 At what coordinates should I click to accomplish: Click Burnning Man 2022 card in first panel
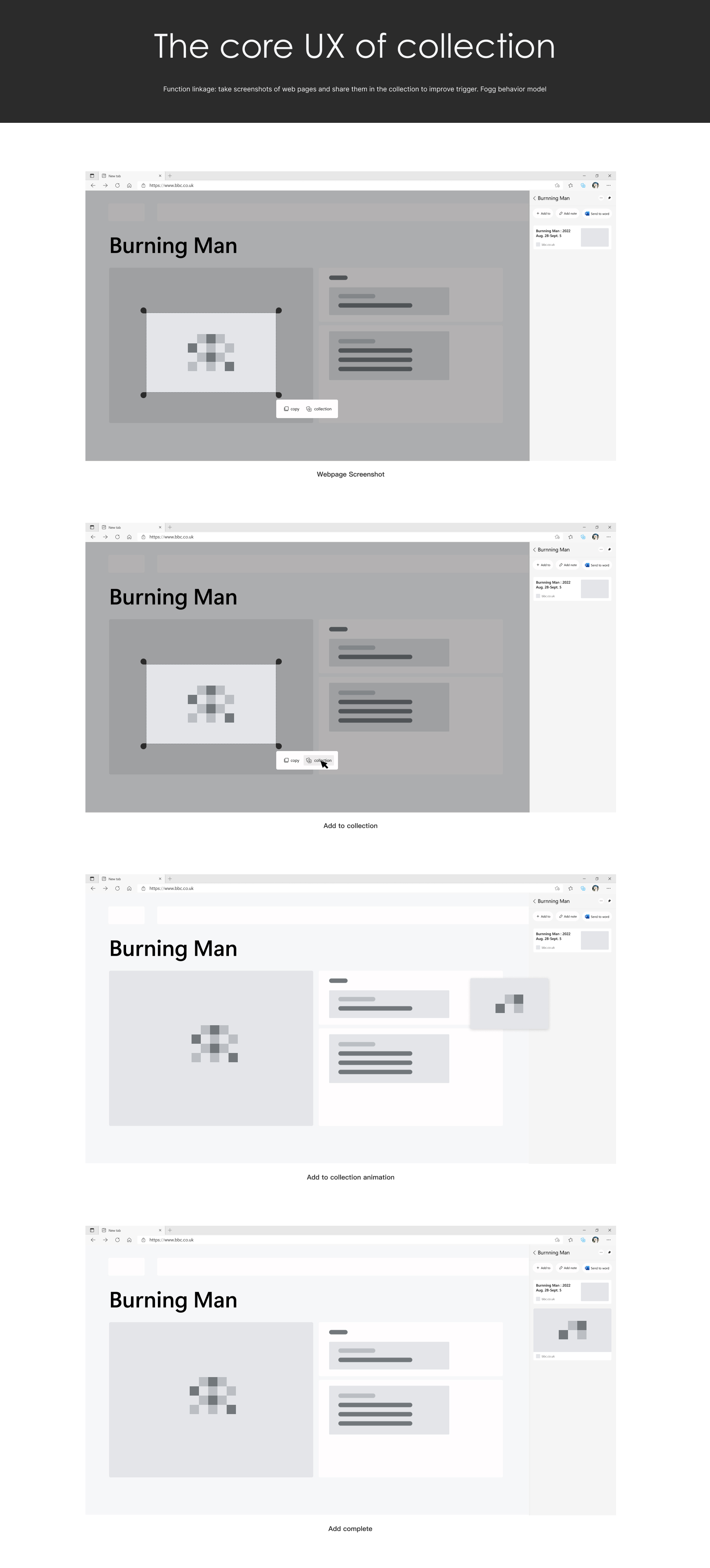pos(572,238)
